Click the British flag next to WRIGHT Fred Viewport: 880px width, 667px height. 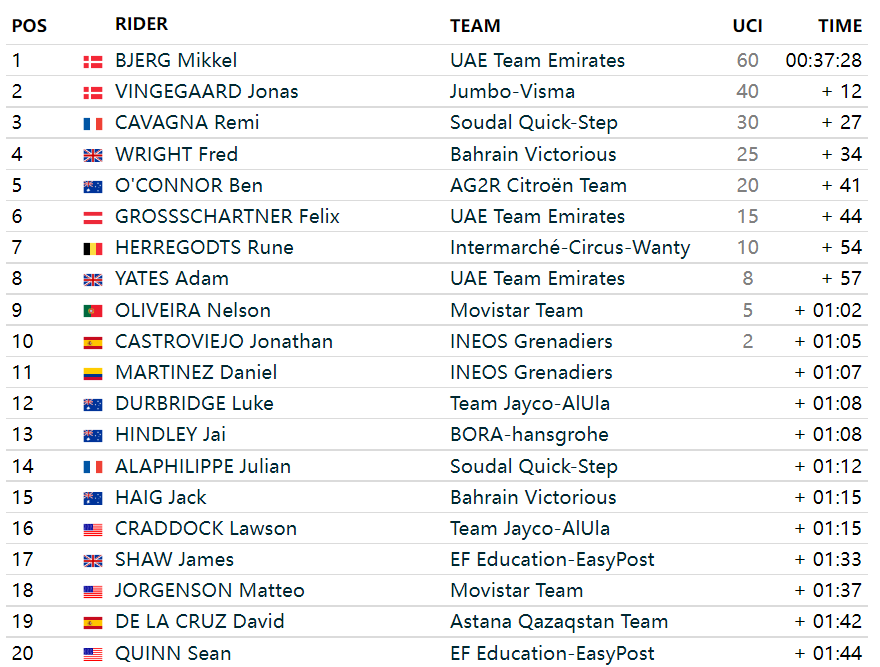click(x=93, y=156)
